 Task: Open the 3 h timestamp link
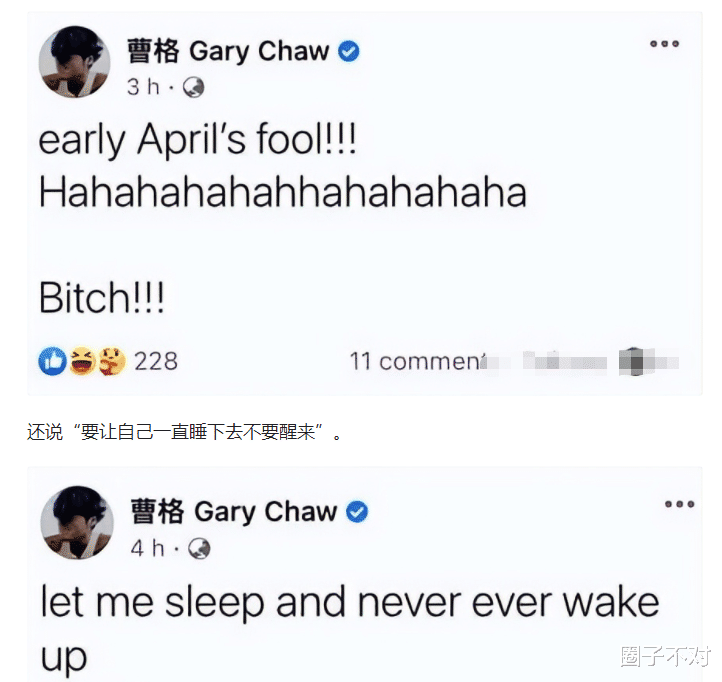click(x=143, y=87)
